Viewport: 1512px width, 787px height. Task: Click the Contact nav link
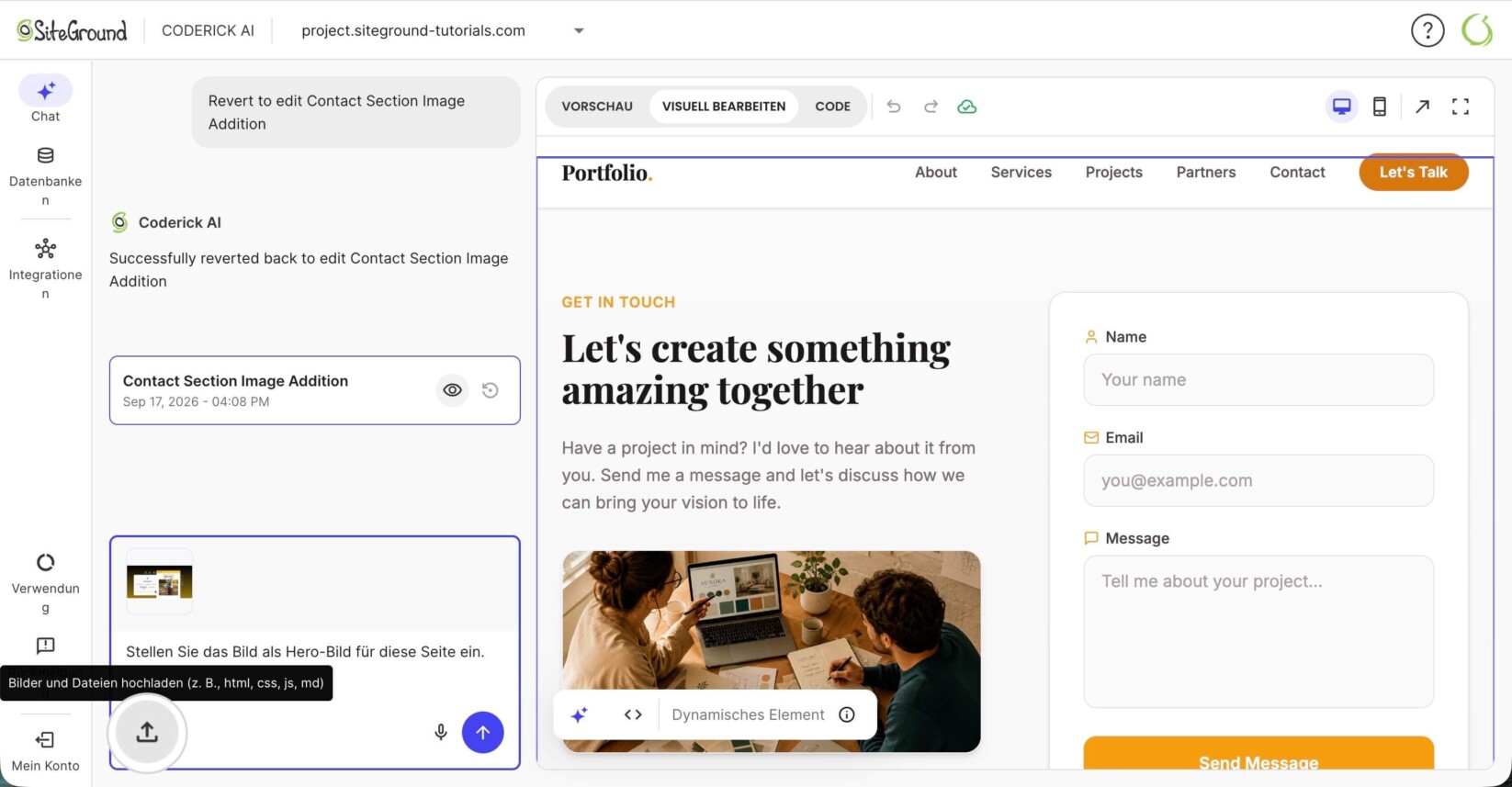1297,173
